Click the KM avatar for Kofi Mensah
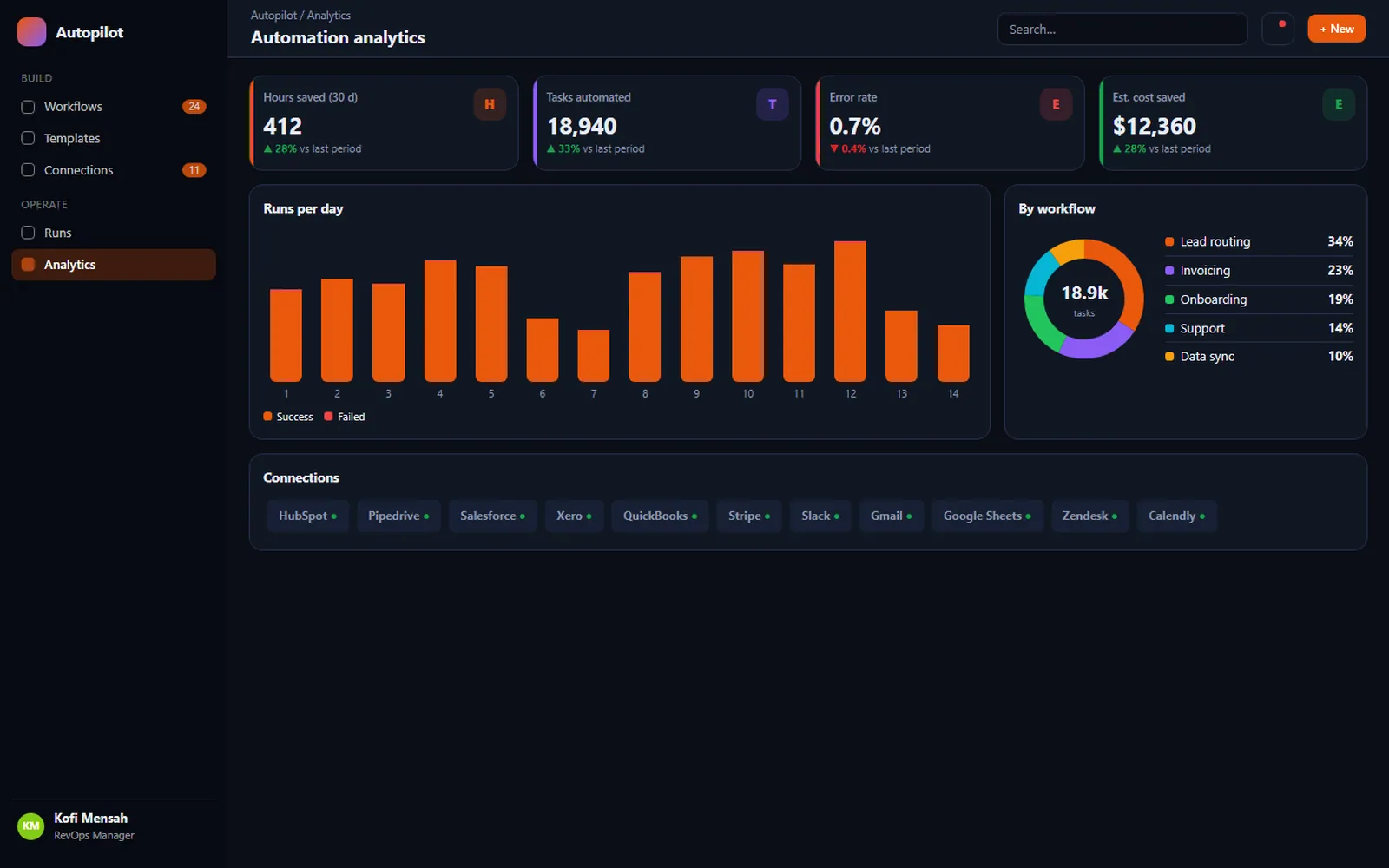The height and width of the screenshot is (868, 1389). [31, 826]
